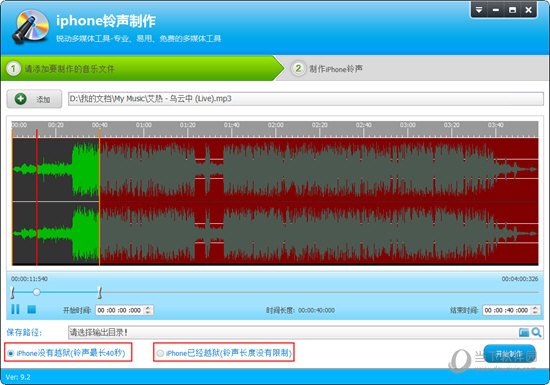Click the music file path field
The width and height of the screenshot is (550, 385).
pos(306,99)
